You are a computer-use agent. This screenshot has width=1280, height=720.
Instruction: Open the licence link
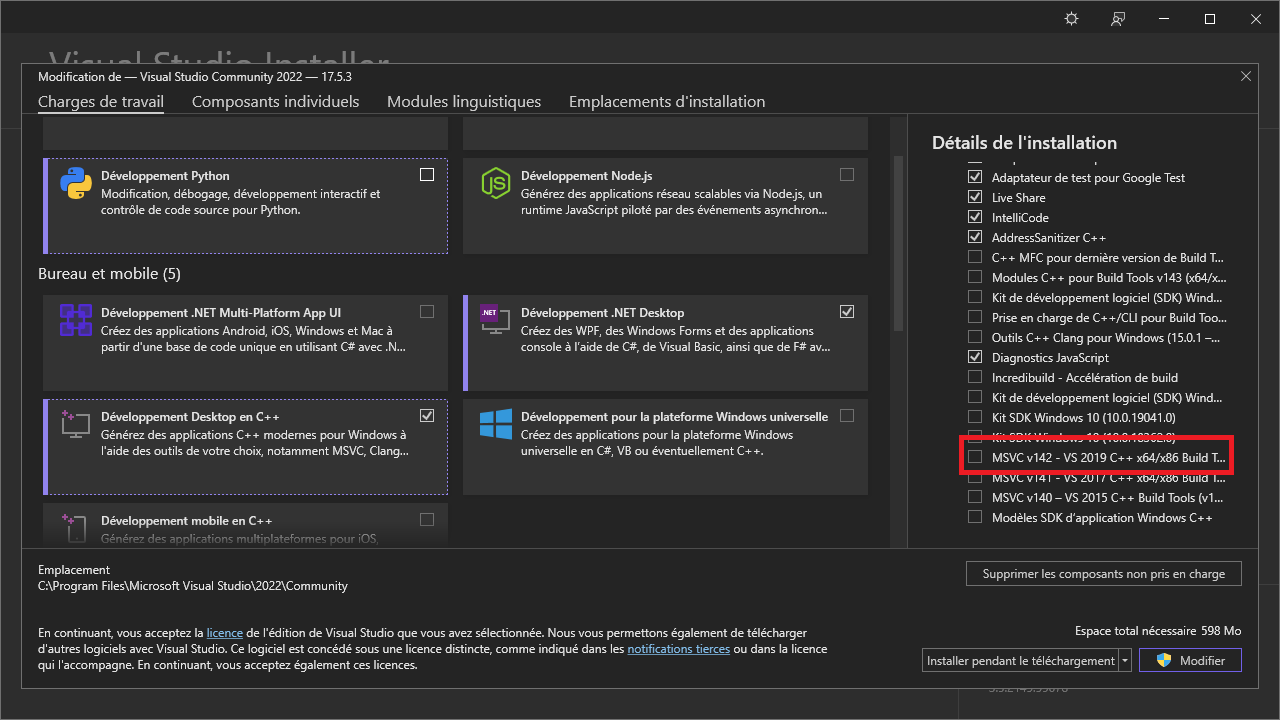pyautogui.click(x=225, y=633)
